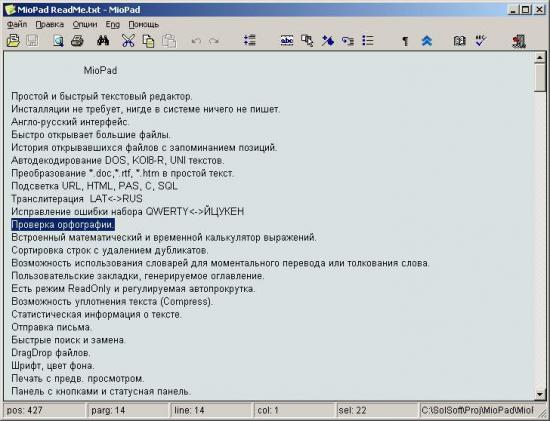The height and width of the screenshot is (421, 550).
Task: Click the blue star arrow icon
Action: (x=328, y=41)
